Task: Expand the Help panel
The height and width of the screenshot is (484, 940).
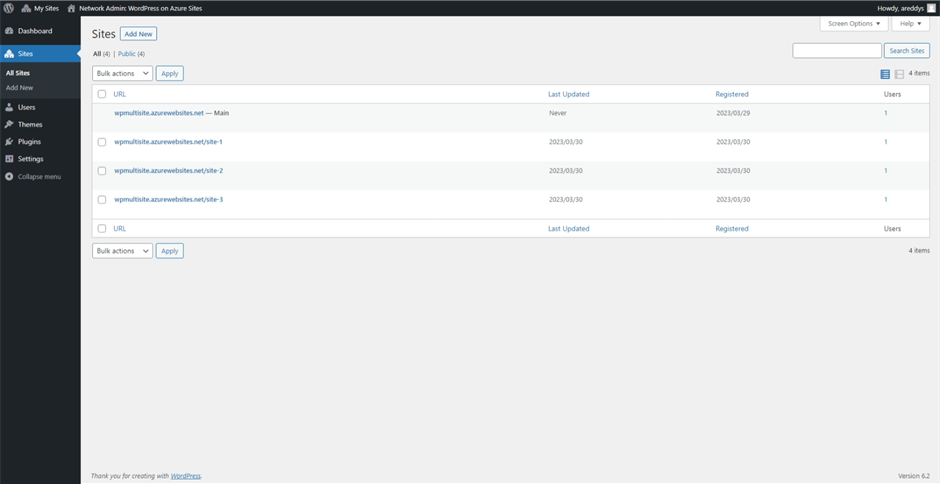Action: [x=911, y=23]
